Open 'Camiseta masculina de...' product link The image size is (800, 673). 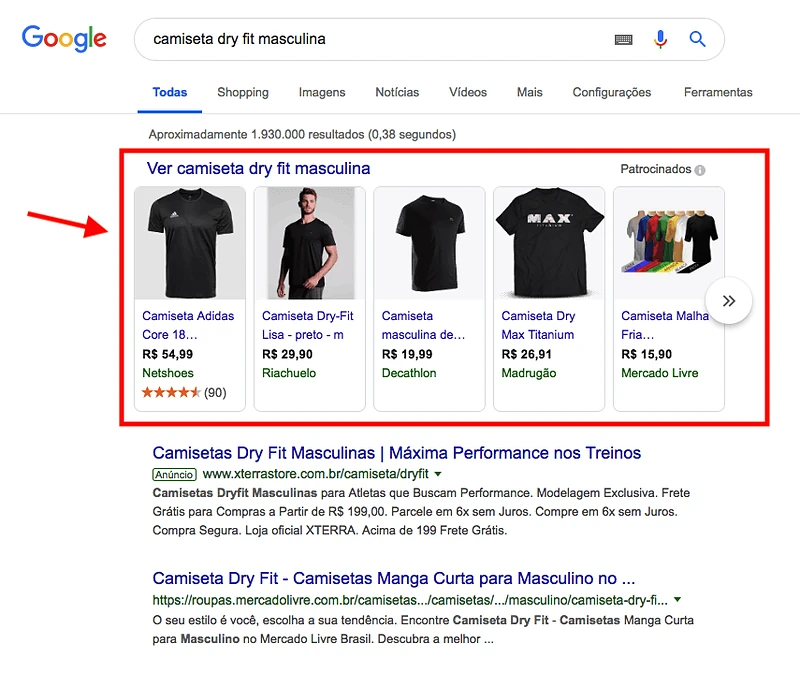(423, 325)
